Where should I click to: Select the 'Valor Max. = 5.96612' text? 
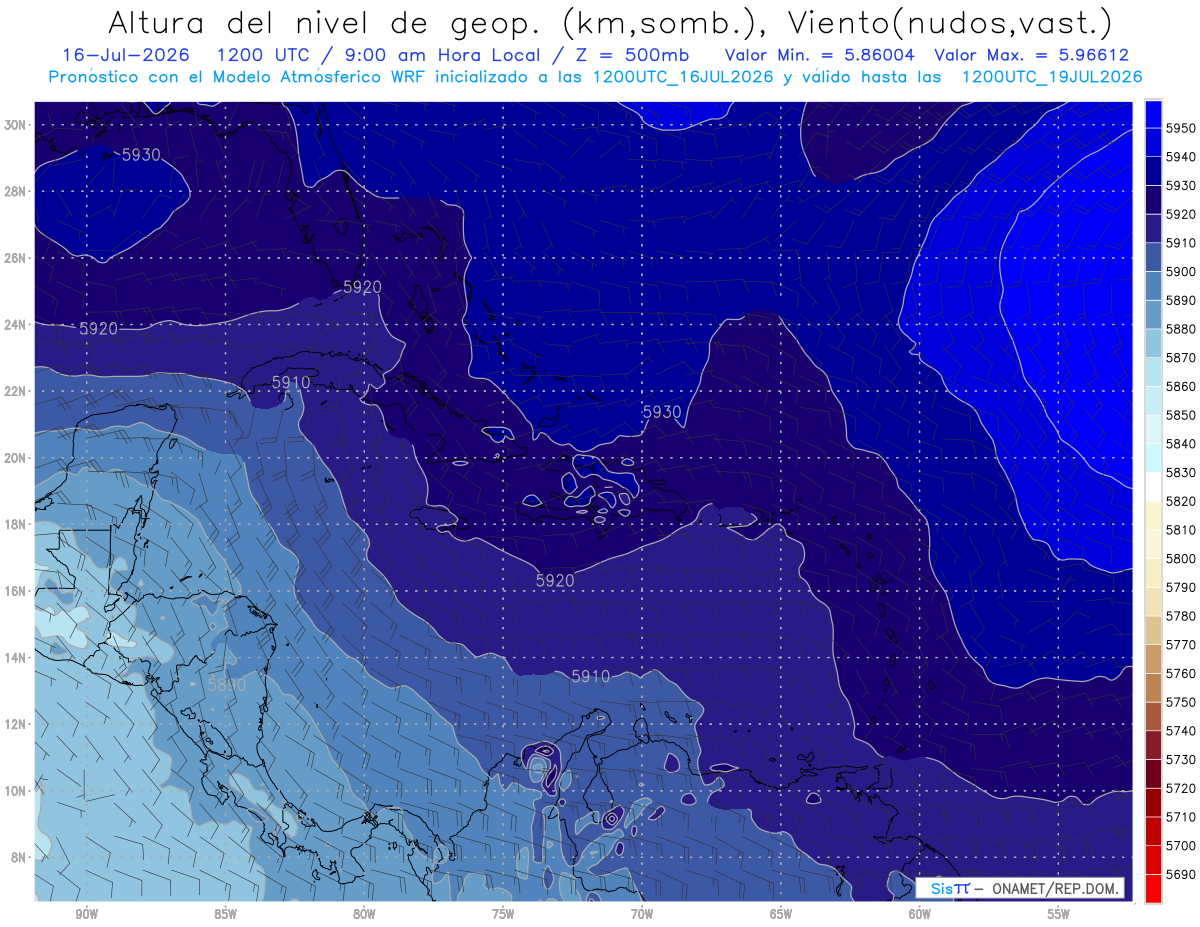coord(1031,55)
